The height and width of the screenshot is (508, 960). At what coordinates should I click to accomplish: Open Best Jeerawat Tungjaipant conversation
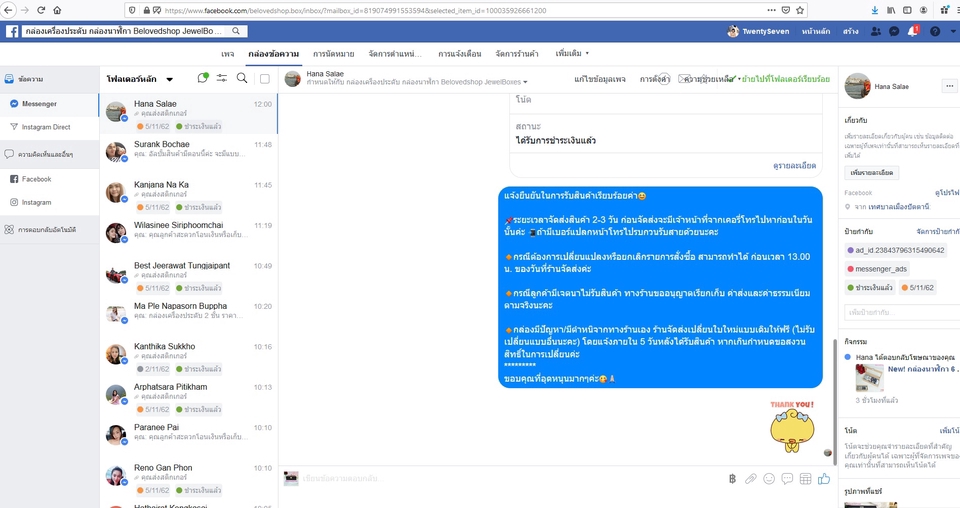click(x=189, y=275)
